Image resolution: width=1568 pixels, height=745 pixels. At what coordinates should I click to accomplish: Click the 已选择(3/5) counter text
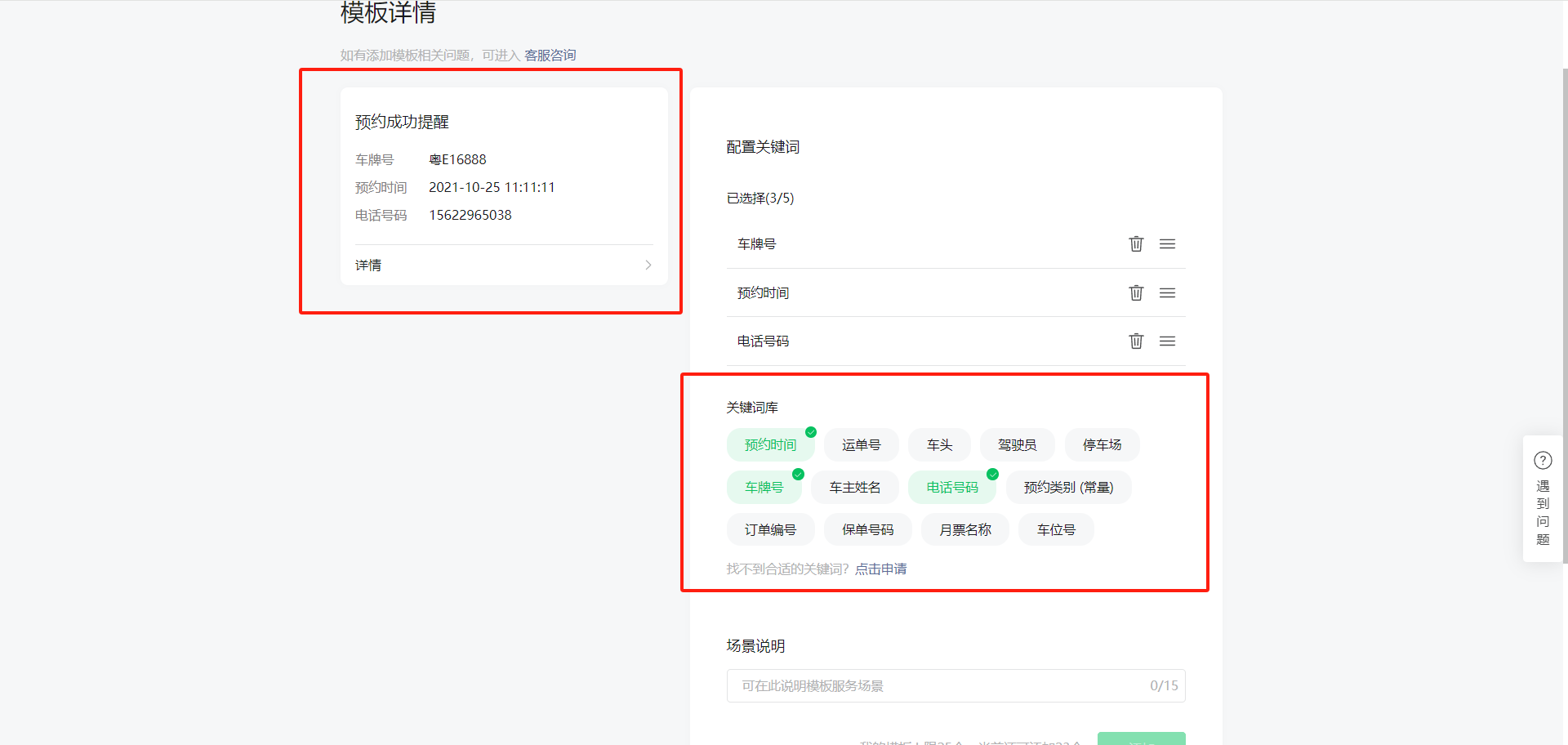point(760,199)
